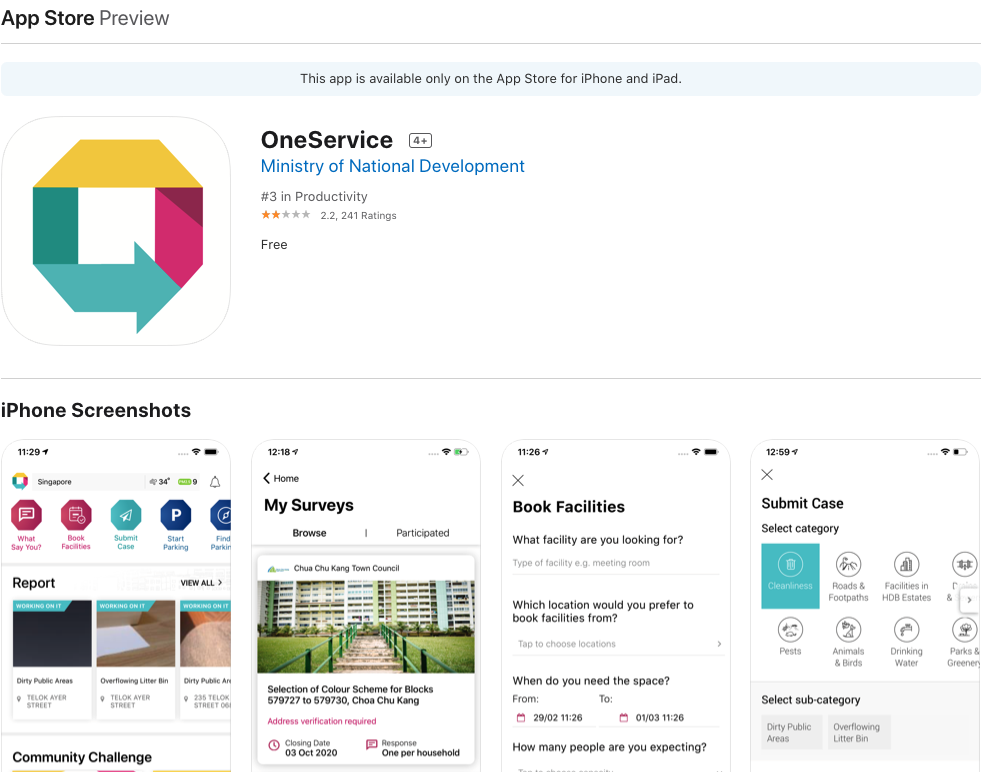Click the Community Challenge heading
981x772 pixels.
tap(82, 757)
